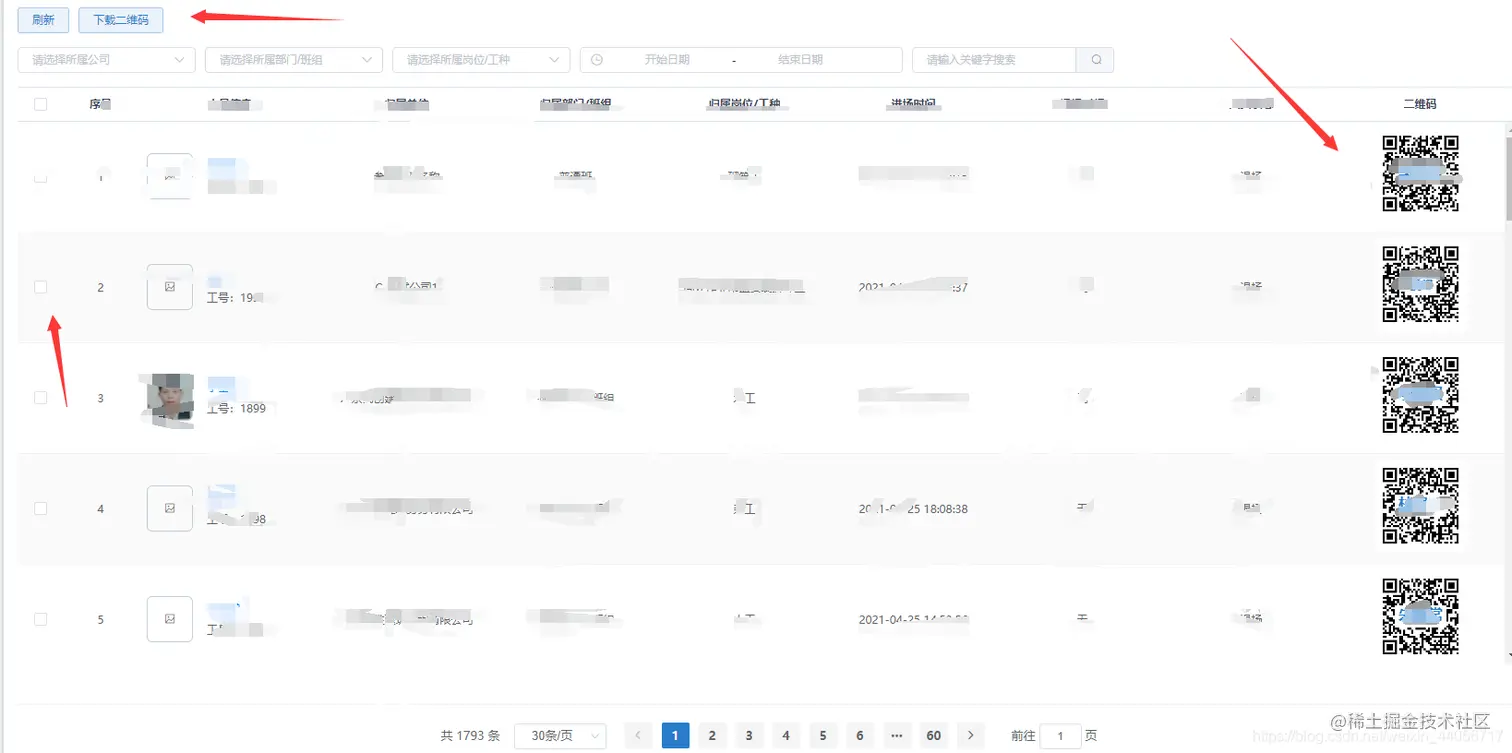Click the 工号：1899 text in row 3
The image size is (1512, 753).
pos(237,409)
